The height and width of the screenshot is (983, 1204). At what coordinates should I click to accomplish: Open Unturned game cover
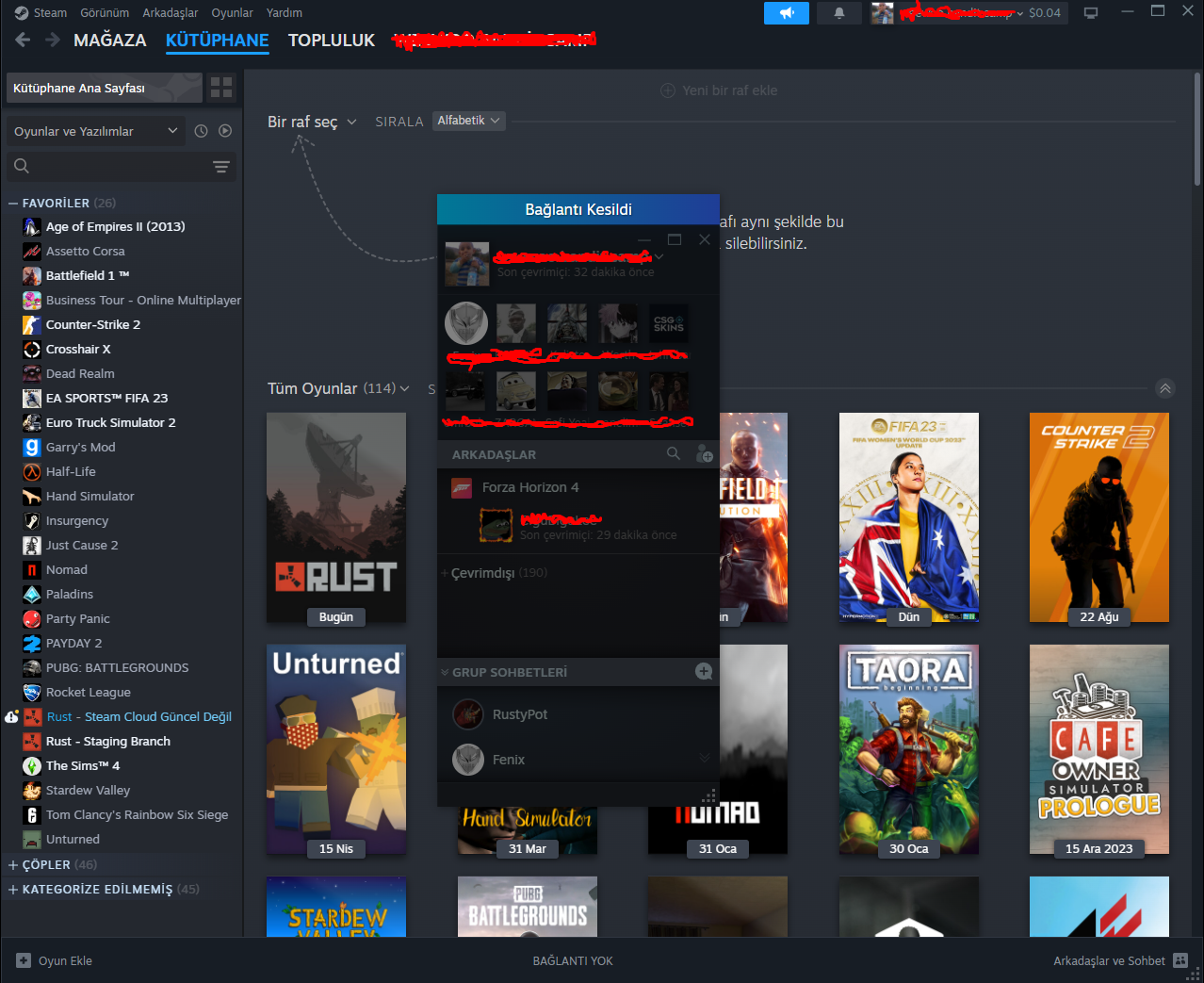click(336, 749)
